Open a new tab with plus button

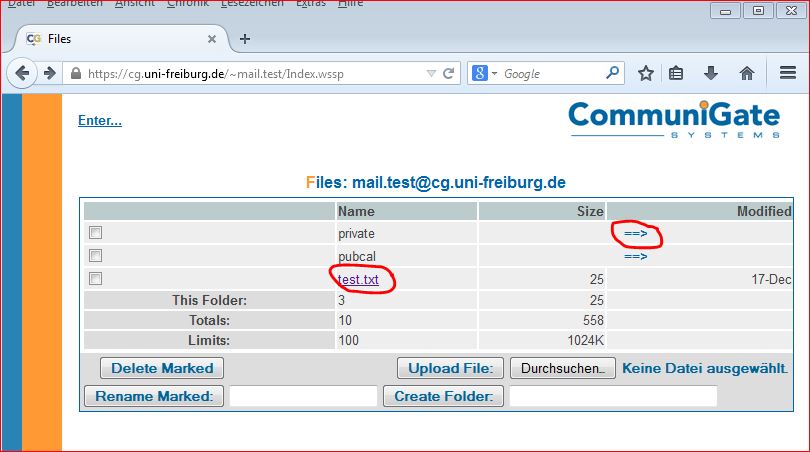245,39
